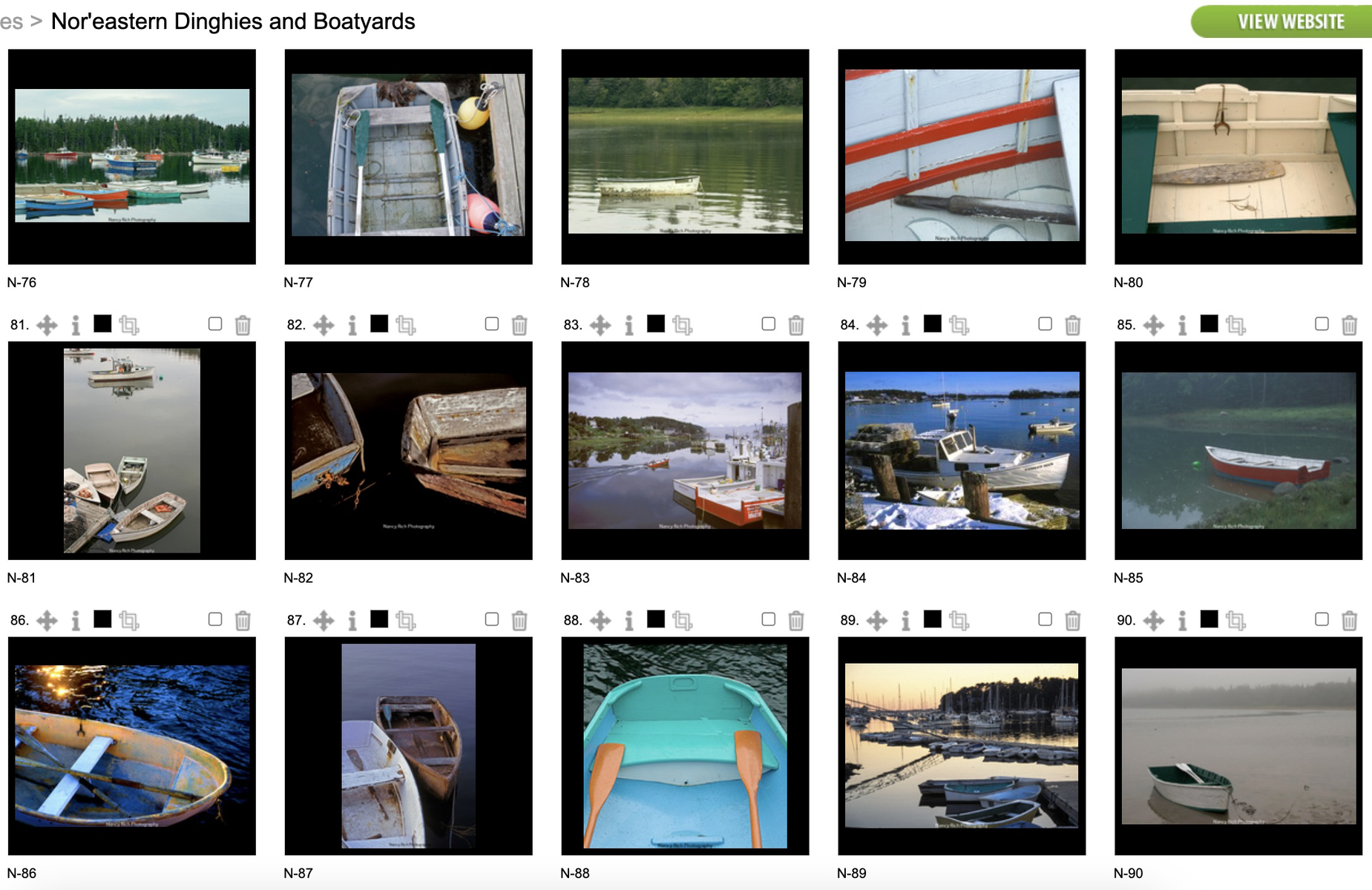The image size is (1372, 890).
Task: Enable checkbox for image 87
Action: 492,619
